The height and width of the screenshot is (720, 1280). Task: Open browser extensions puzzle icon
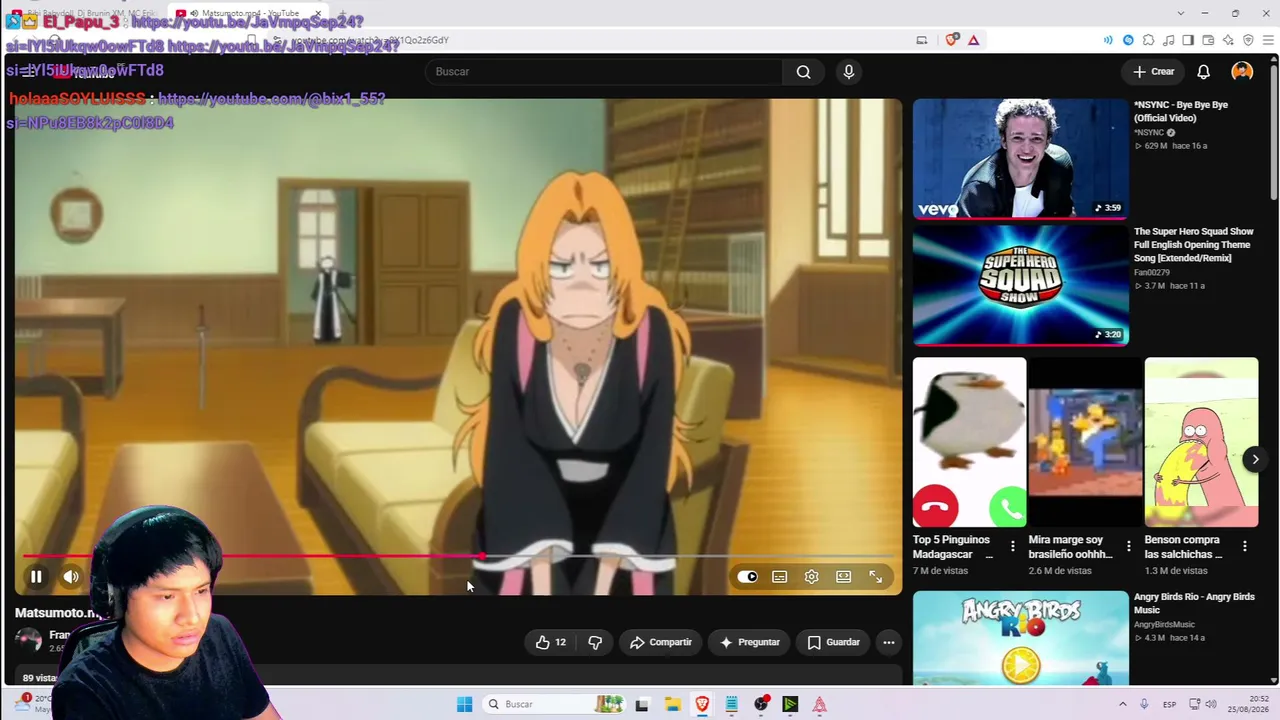[x=1148, y=40]
